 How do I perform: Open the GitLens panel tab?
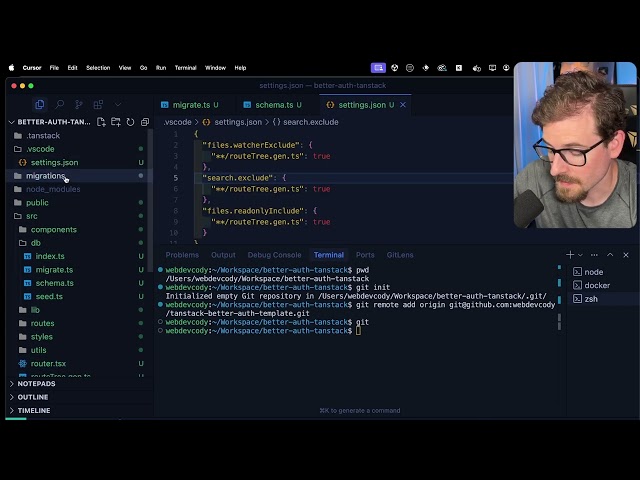[400, 255]
